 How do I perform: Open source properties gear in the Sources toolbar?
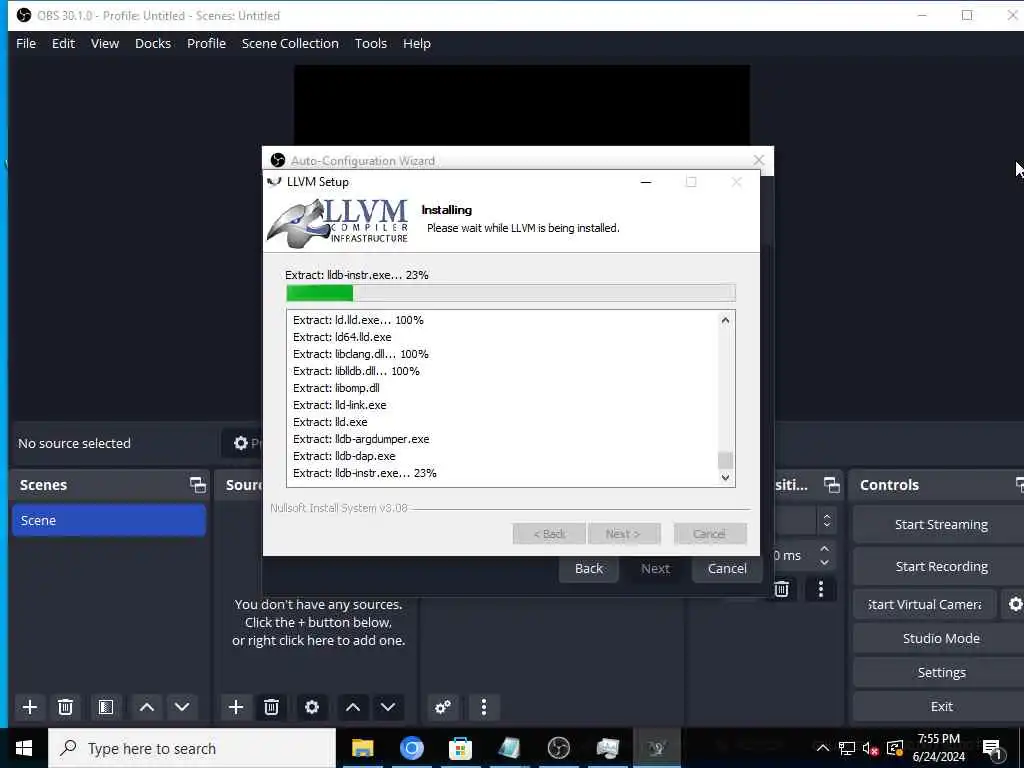[312, 707]
